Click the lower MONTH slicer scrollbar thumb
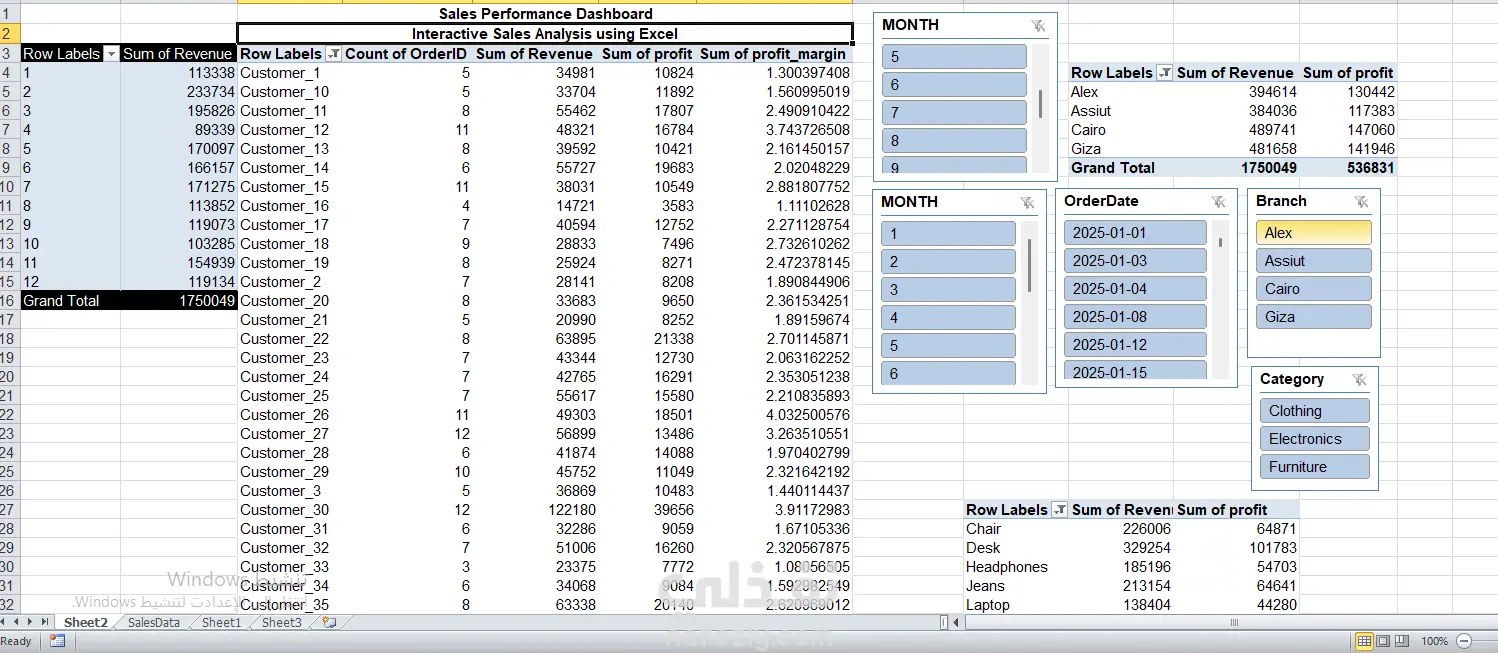The height and width of the screenshot is (653, 1498). tap(1030, 267)
